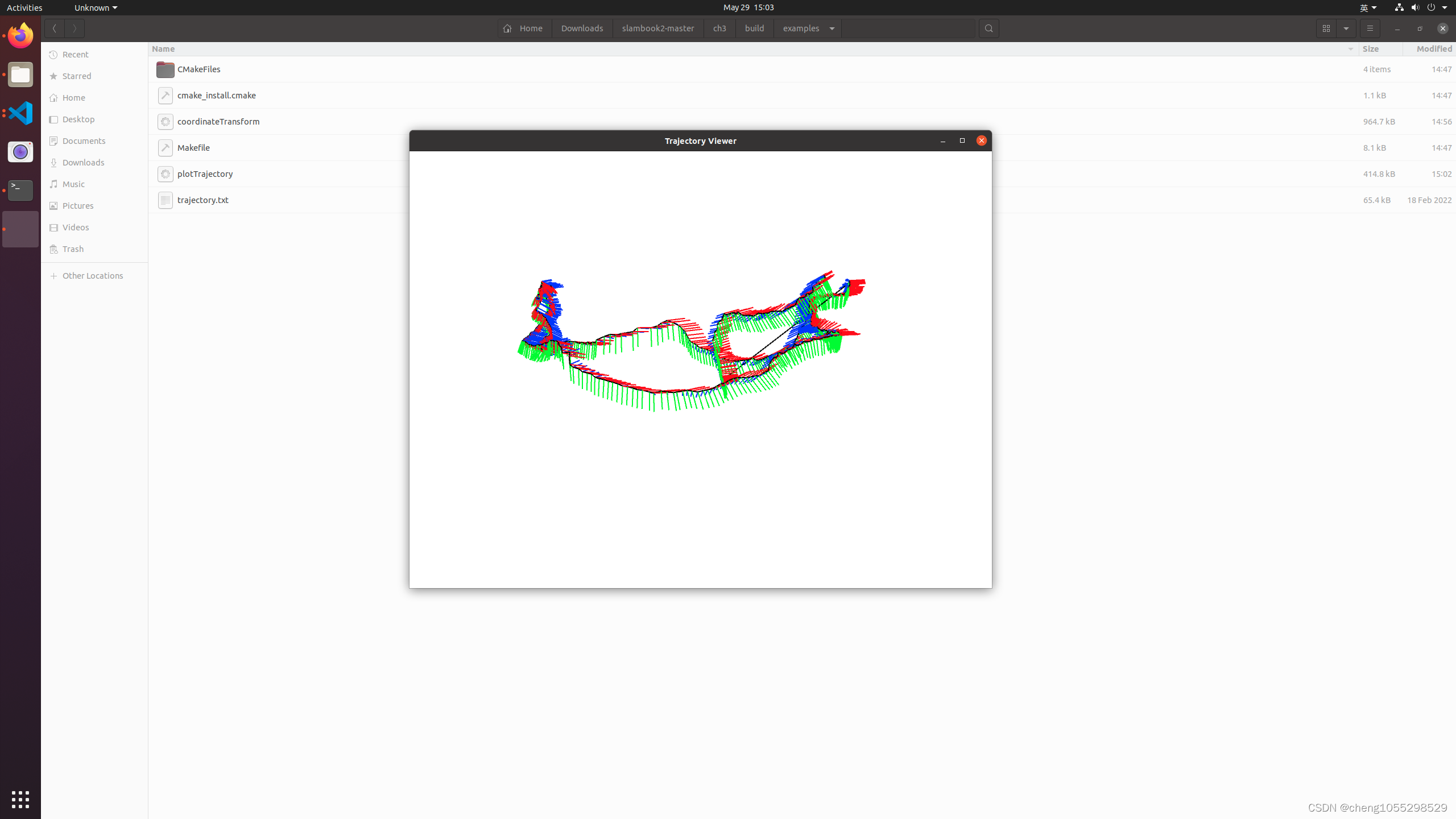This screenshot has width=1456, height=819.
Task: Open the view options dropdown arrow
Action: (x=1346, y=28)
